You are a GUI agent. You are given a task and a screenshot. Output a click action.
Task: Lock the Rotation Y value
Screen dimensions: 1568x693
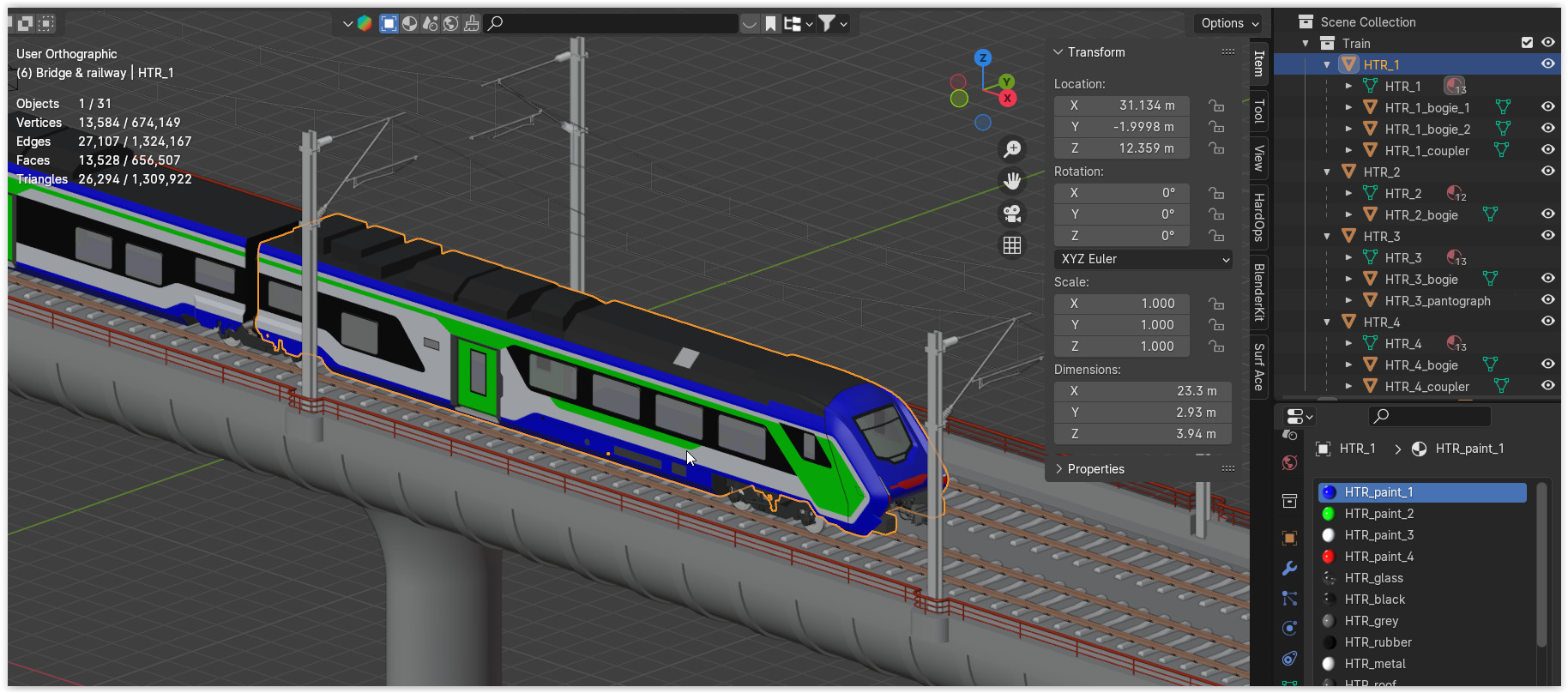coord(1216,214)
